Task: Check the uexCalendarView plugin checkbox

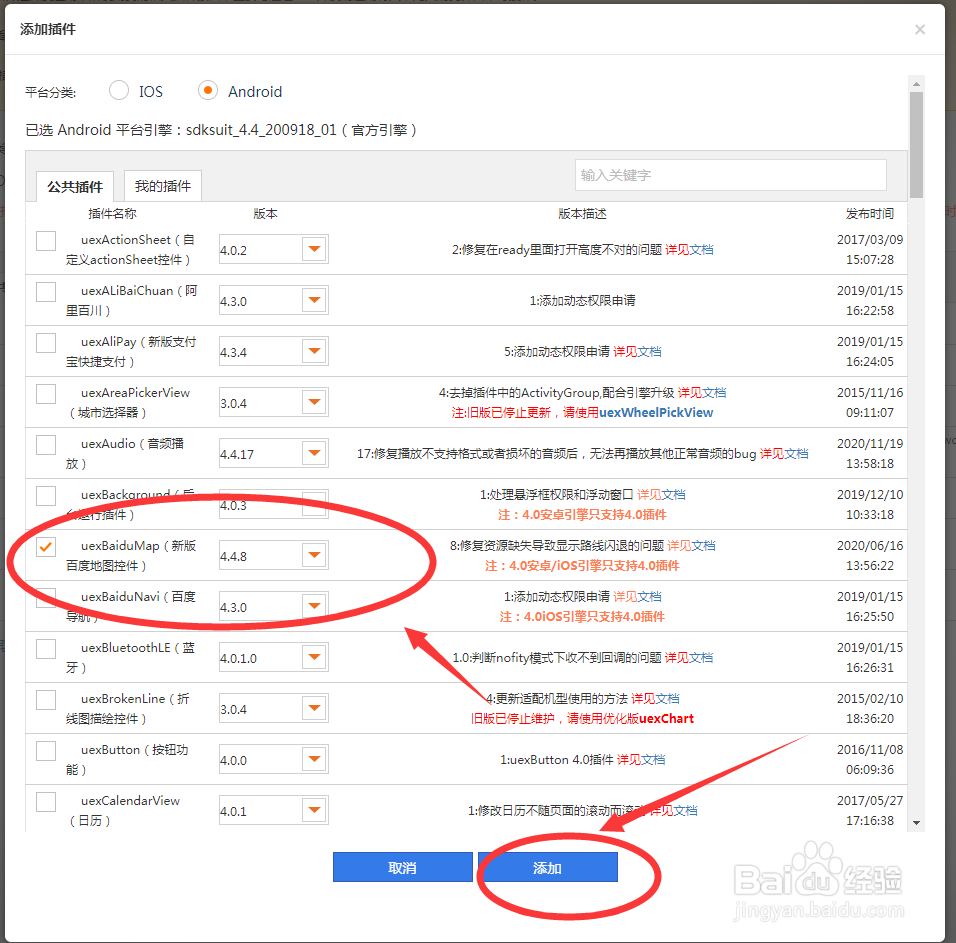Action: [46, 802]
